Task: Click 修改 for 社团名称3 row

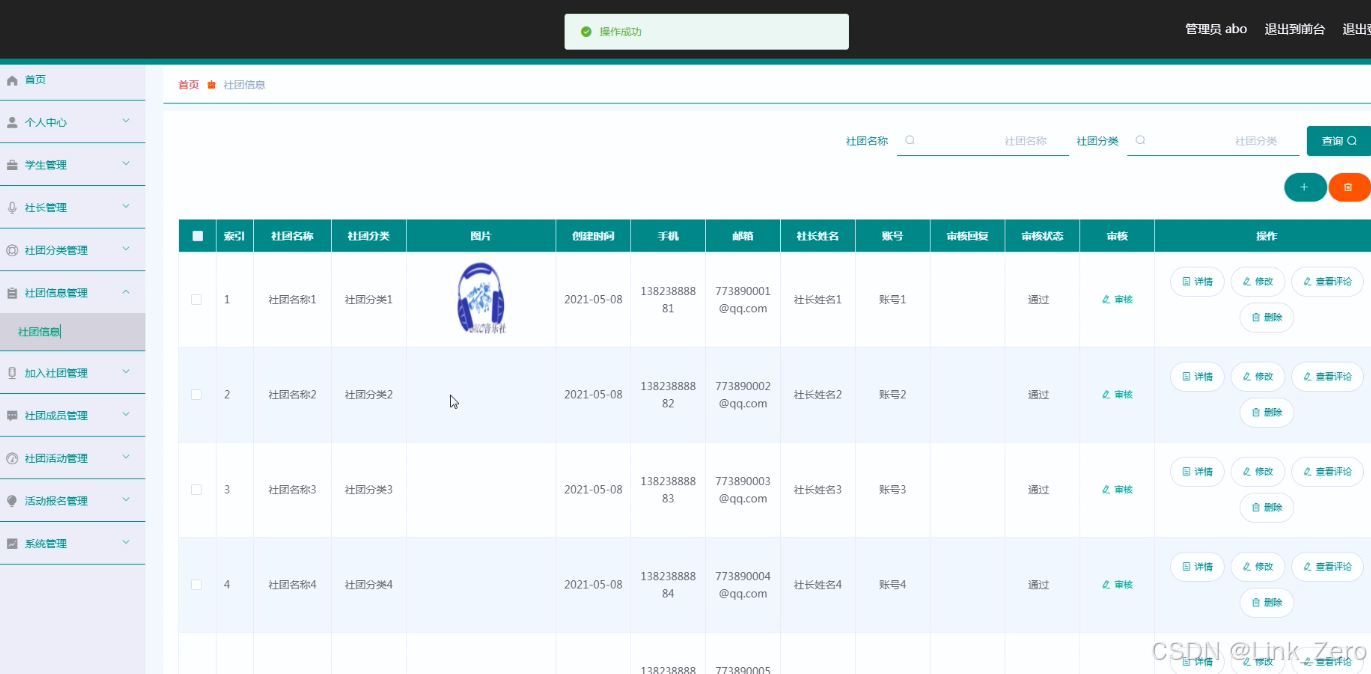Action: [1258, 472]
